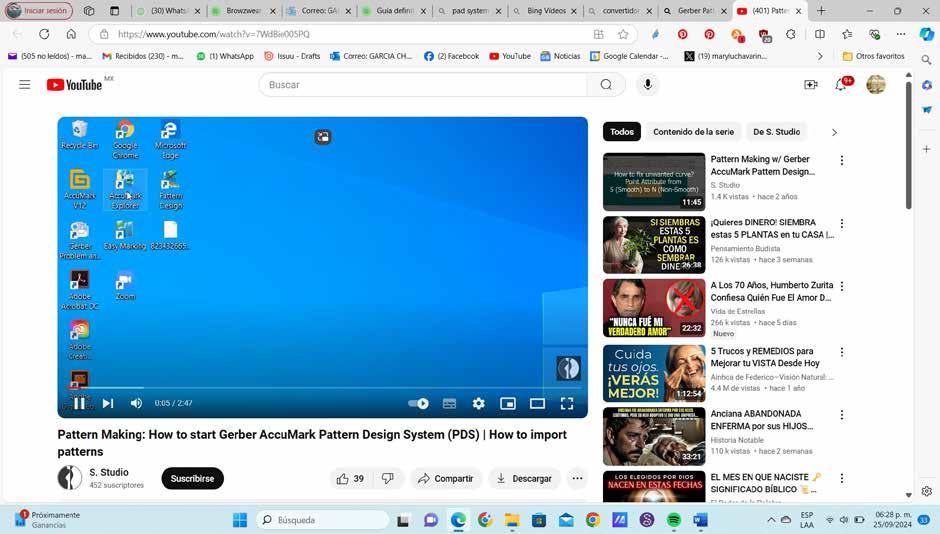Image resolution: width=940 pixels, height=534 pixels.
Task: Open the Google Calendar bookmark
Action: pyautogui.click(x=629, y=56)
